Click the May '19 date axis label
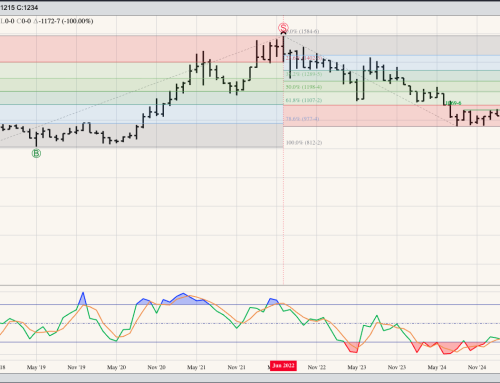 [x=36, y=367]
